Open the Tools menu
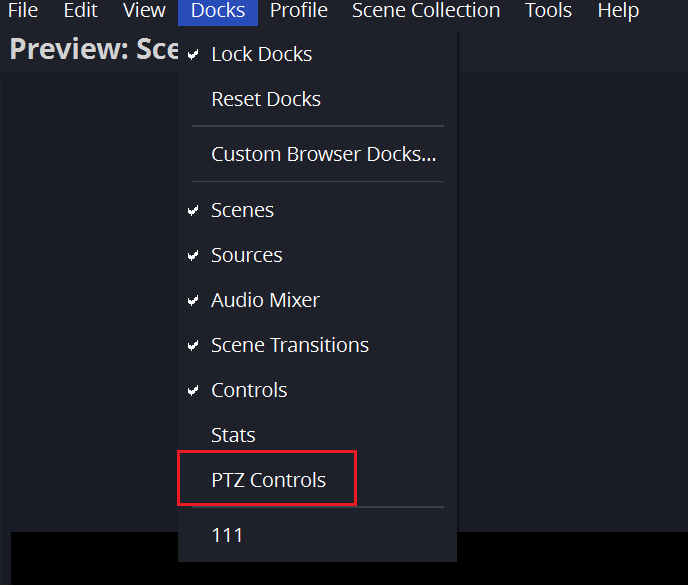The image size is (688, 585). [549, 11]
